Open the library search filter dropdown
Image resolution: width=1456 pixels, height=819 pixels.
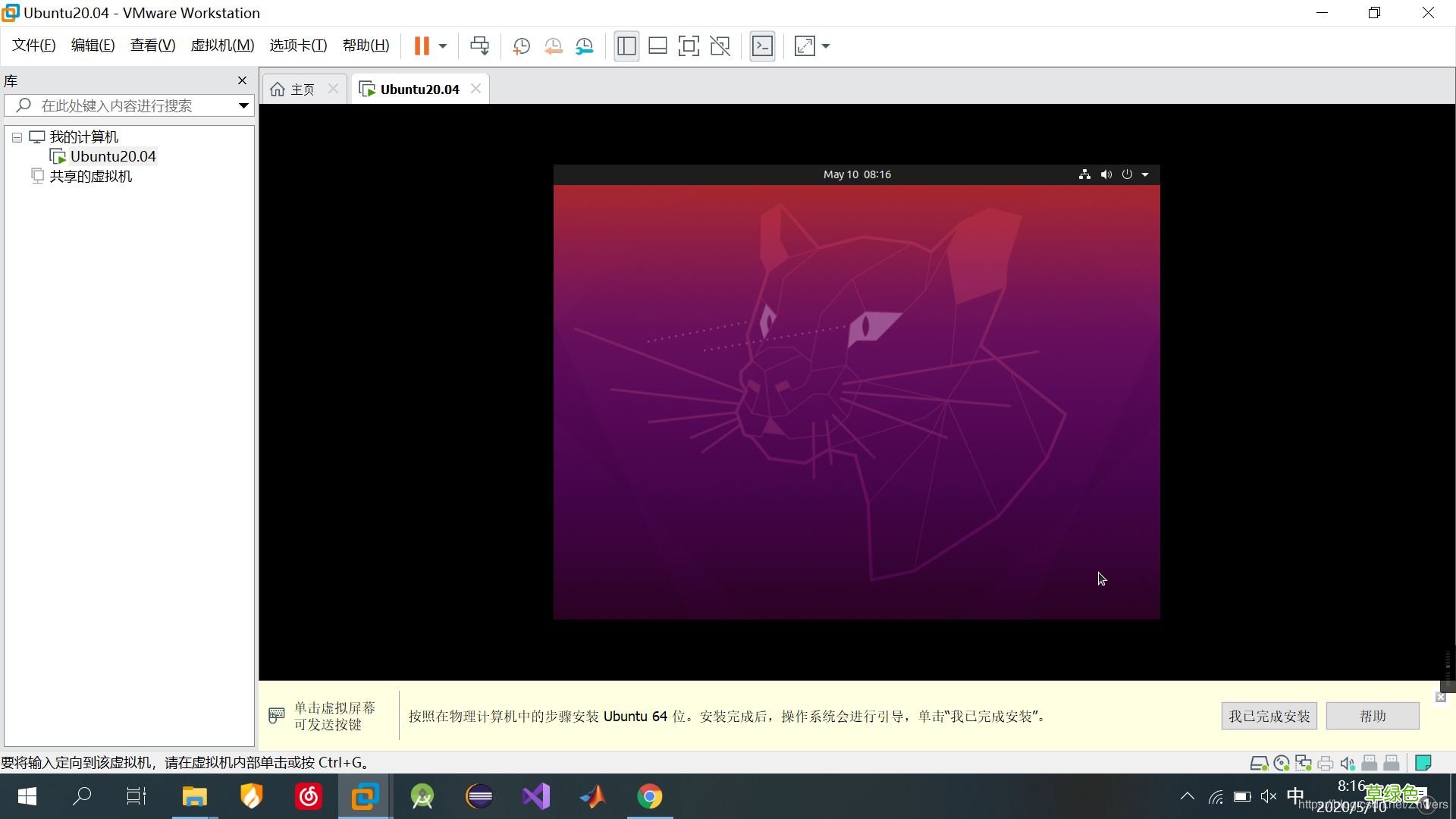243,105
